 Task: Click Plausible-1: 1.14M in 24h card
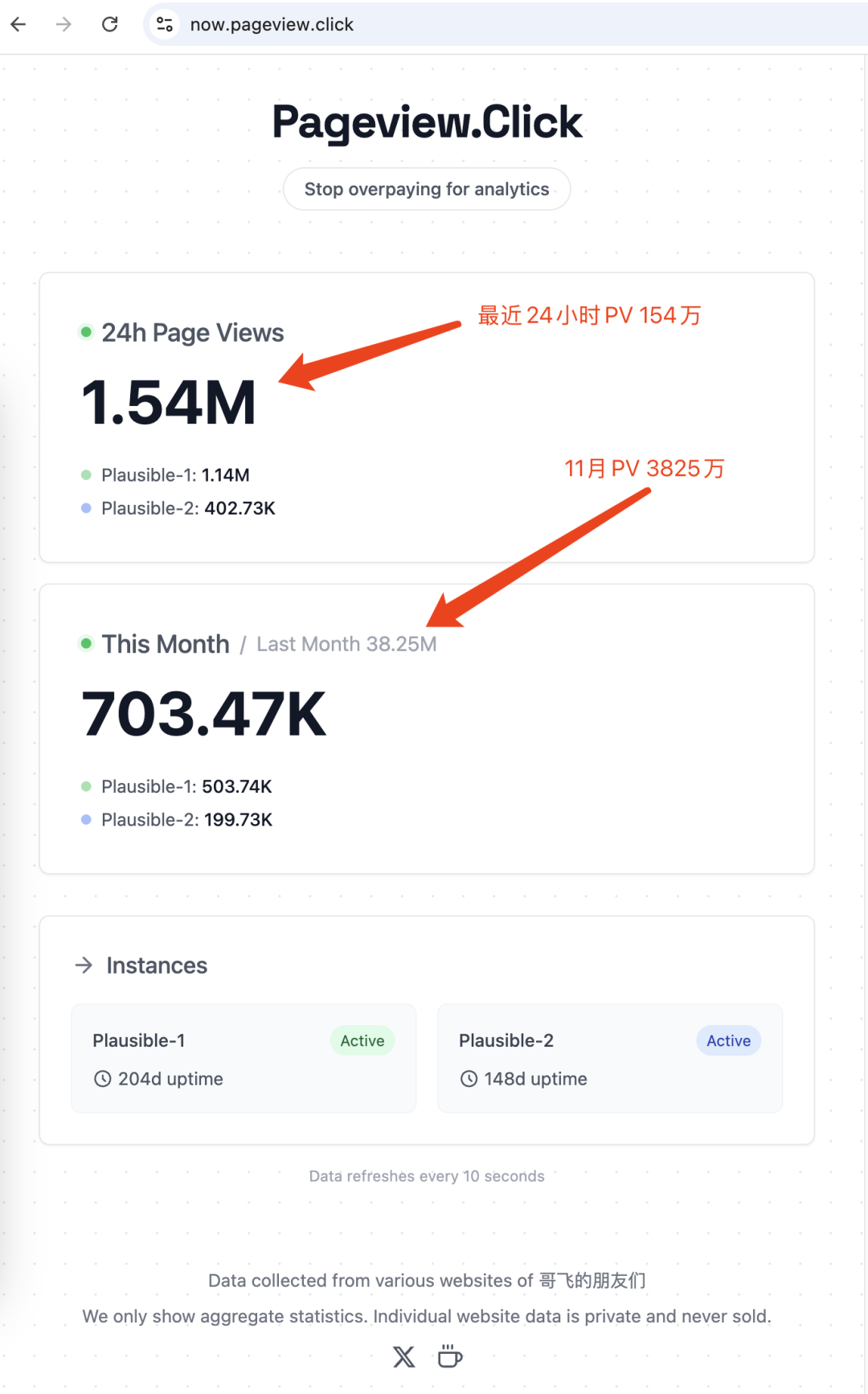175,475
